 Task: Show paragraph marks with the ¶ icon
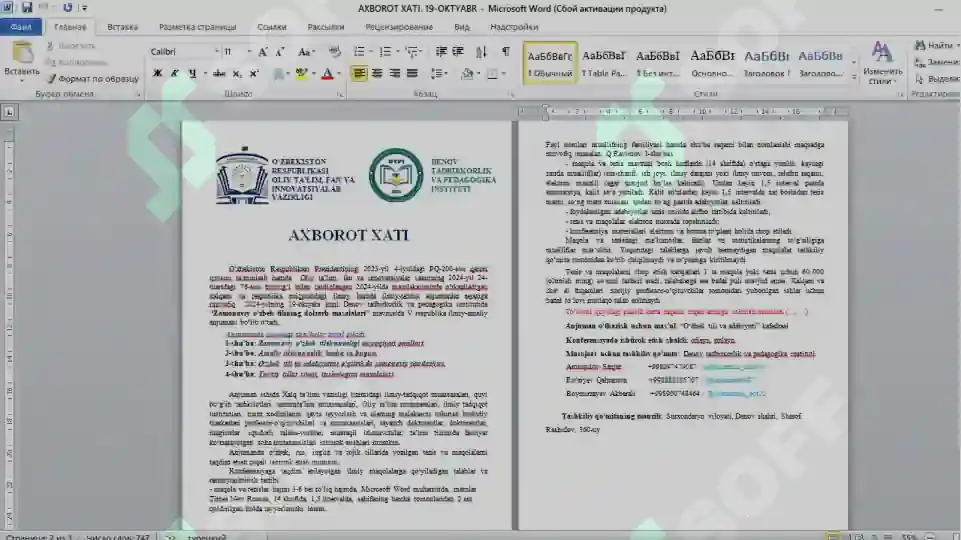pos(506,52)
